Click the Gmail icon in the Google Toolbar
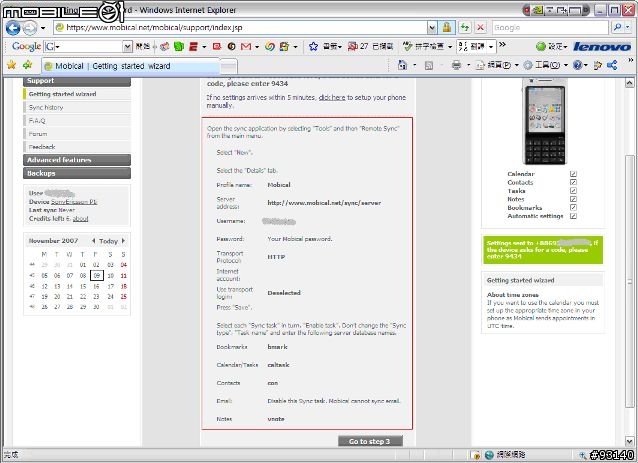 (x=246, y=47)
